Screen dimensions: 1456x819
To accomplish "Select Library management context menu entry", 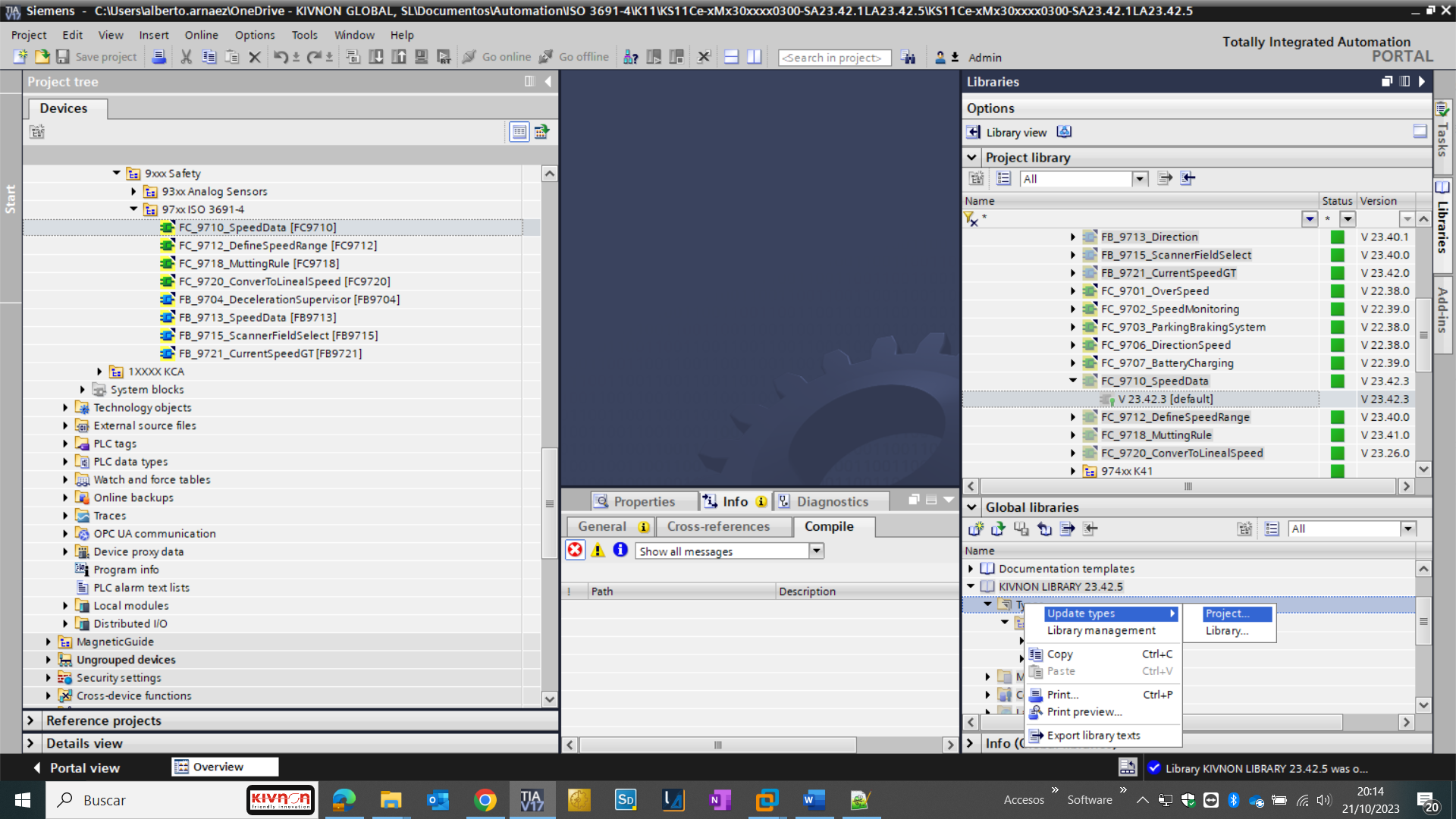I will [1101, 631].
